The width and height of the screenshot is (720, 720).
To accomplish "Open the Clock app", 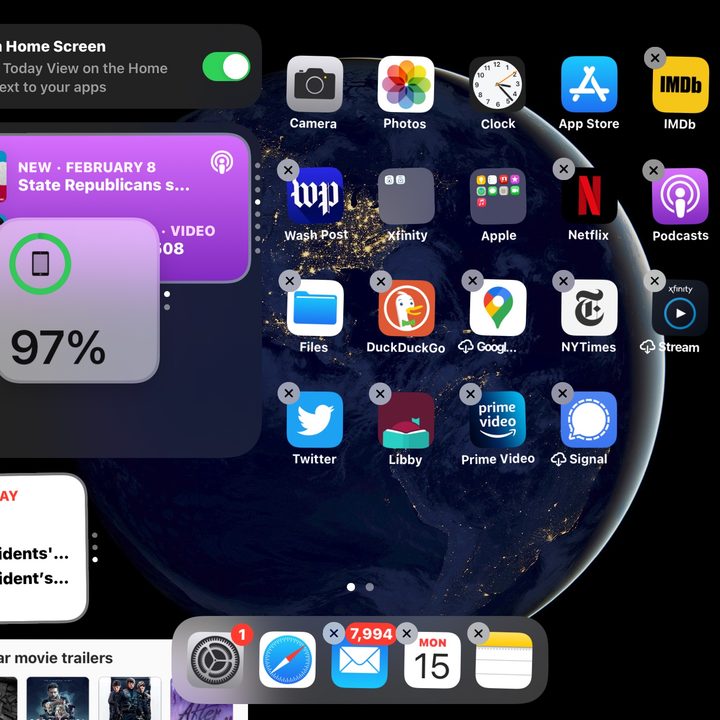I will (x=497, y=84).
